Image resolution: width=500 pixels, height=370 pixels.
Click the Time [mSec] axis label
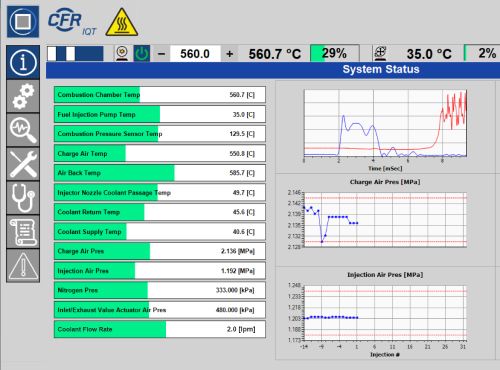coord(385,168)
